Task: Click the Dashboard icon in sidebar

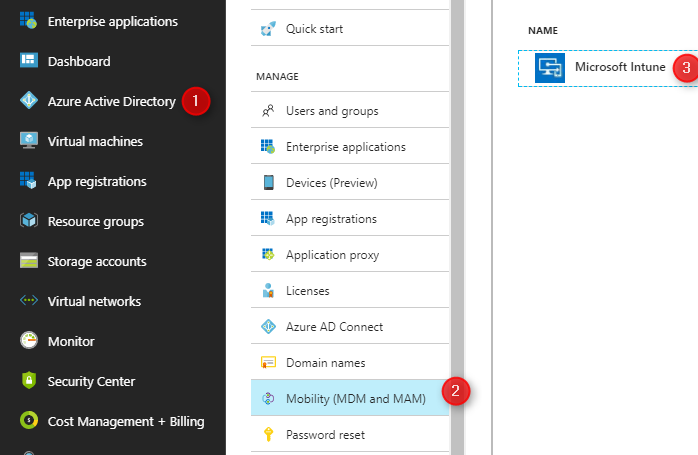Action: coord(28,60)
